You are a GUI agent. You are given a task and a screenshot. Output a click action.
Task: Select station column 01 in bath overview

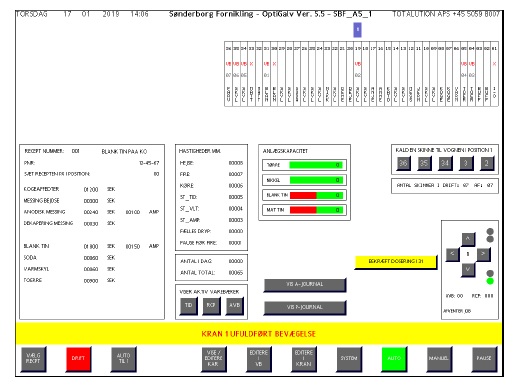tap(494, 74)
